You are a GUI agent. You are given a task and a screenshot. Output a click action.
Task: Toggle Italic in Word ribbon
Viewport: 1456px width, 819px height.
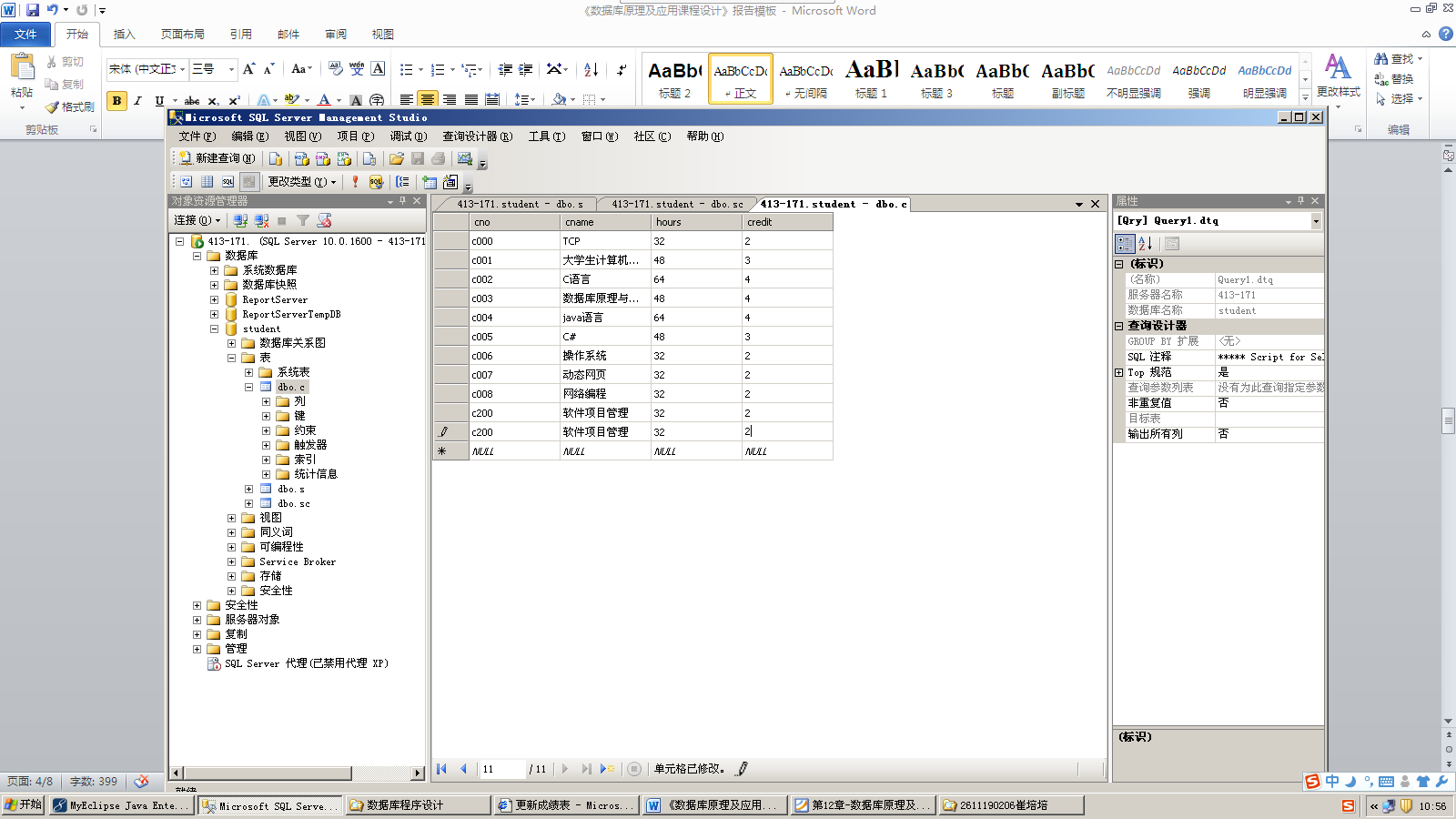(x=137, y=100)
